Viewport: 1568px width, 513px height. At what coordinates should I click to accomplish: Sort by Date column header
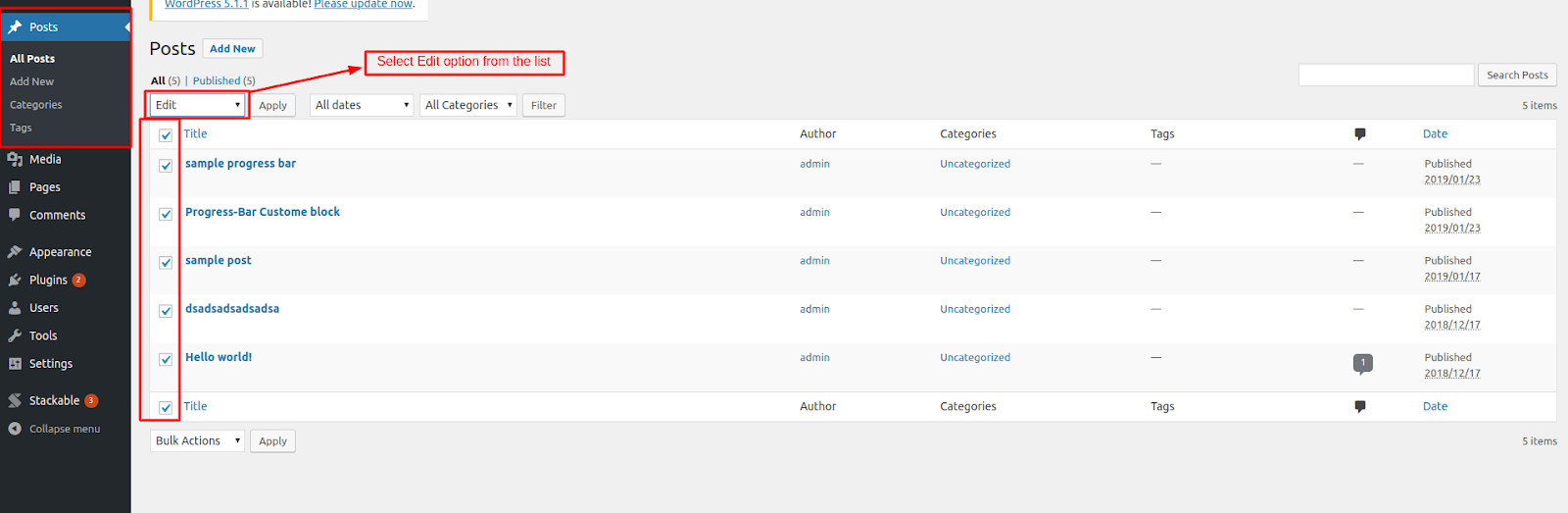pos(1435,134)
